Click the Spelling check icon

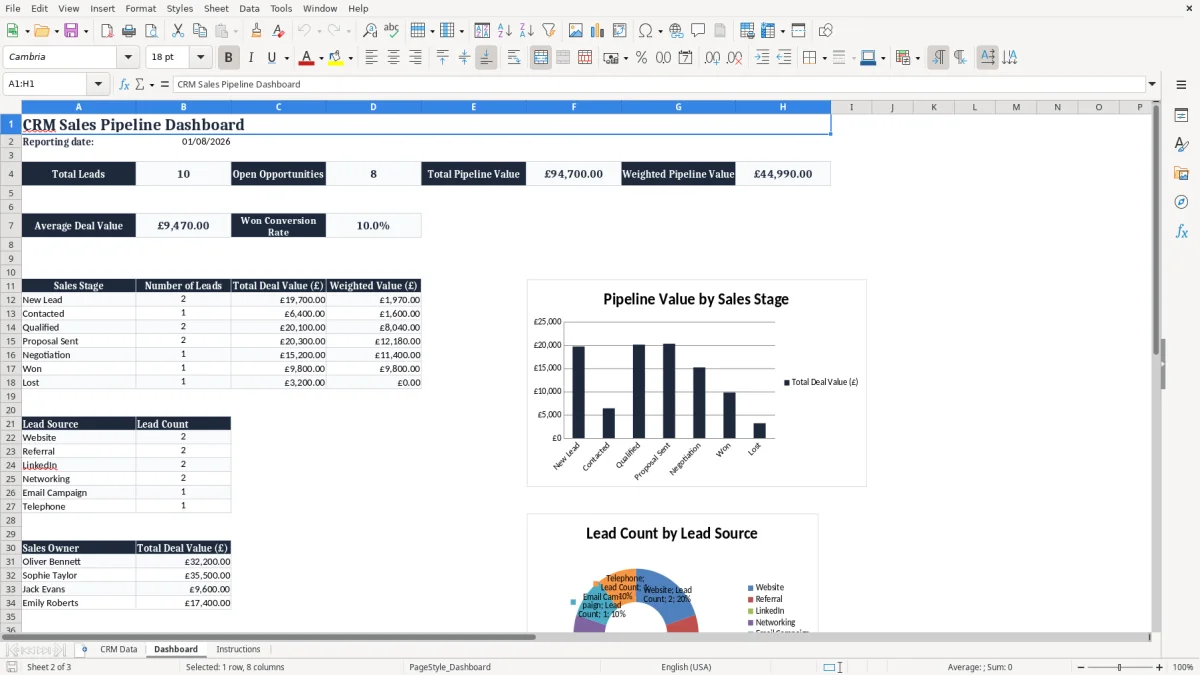pos(391,31)
